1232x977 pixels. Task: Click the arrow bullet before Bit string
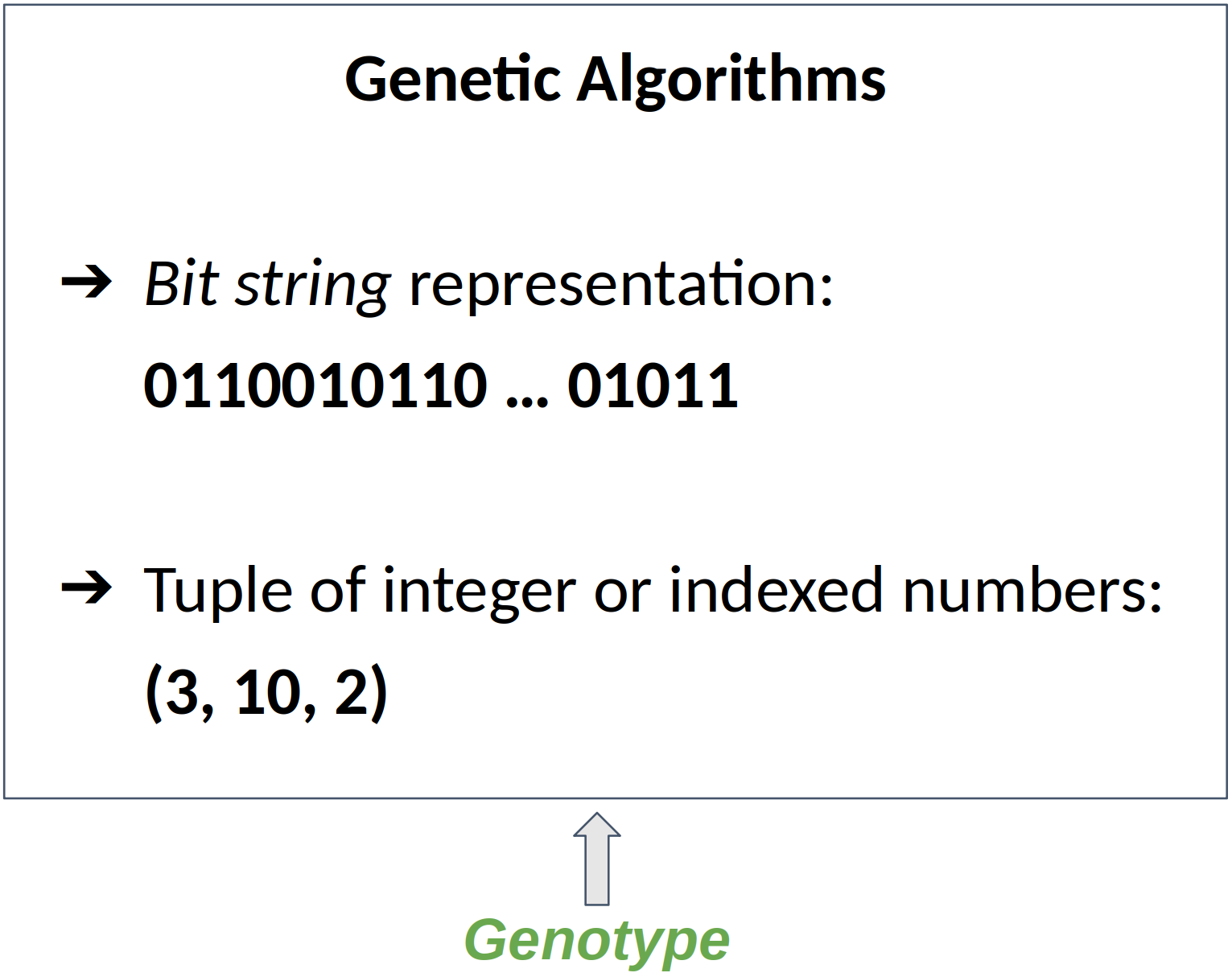(86, 282)
